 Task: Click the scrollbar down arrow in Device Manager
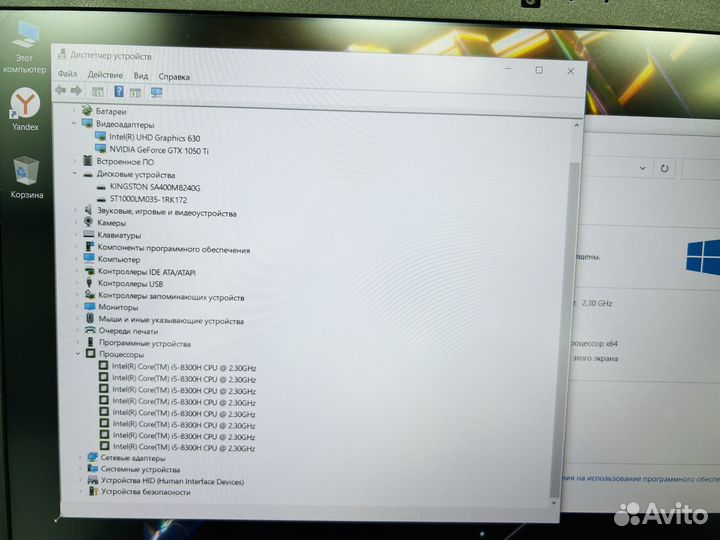click(553, 503)
